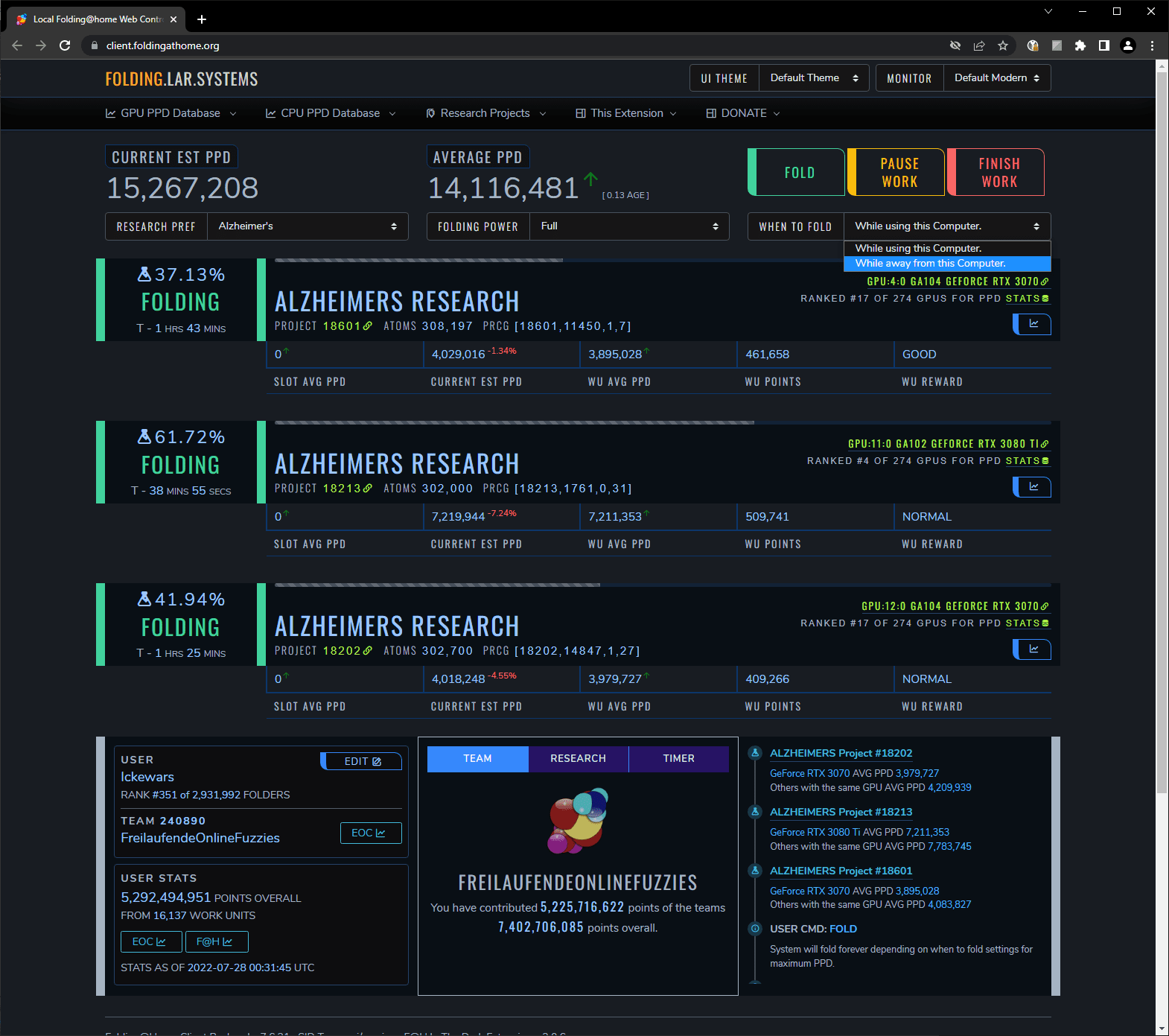The image size is (1169, 1036).
Task: Open chart icon for GPU:12:0 RTX 3070 slot
Action: click(1033, 649)
